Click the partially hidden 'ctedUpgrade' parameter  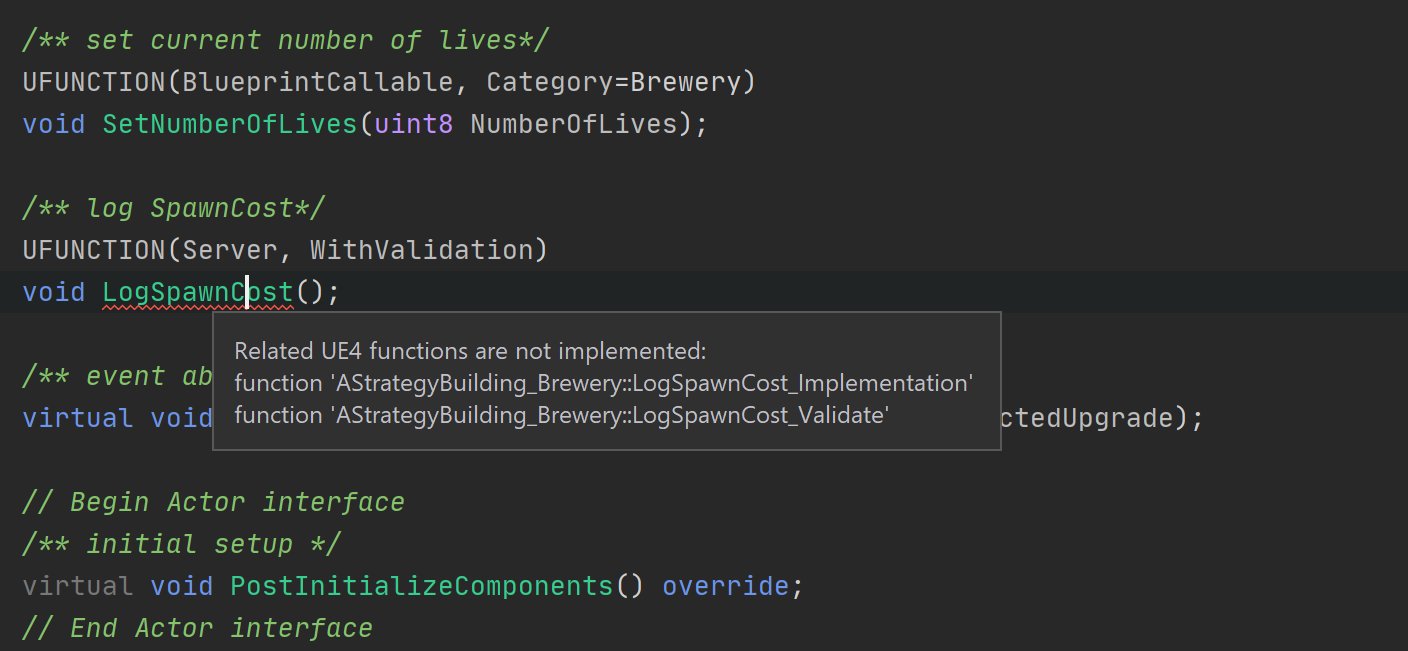(1087, 418)
